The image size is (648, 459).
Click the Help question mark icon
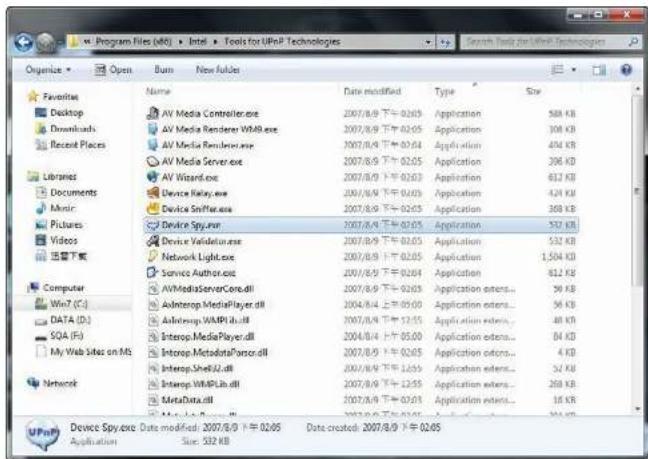point(626,70)
